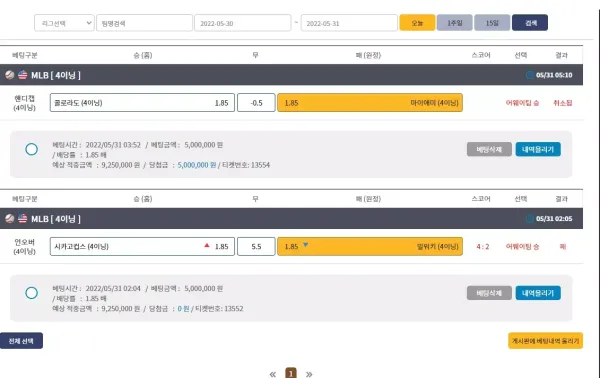Toggle the circle selector for ticket 13552
This screenshot has width=600, height=378.
pos(31,293)
